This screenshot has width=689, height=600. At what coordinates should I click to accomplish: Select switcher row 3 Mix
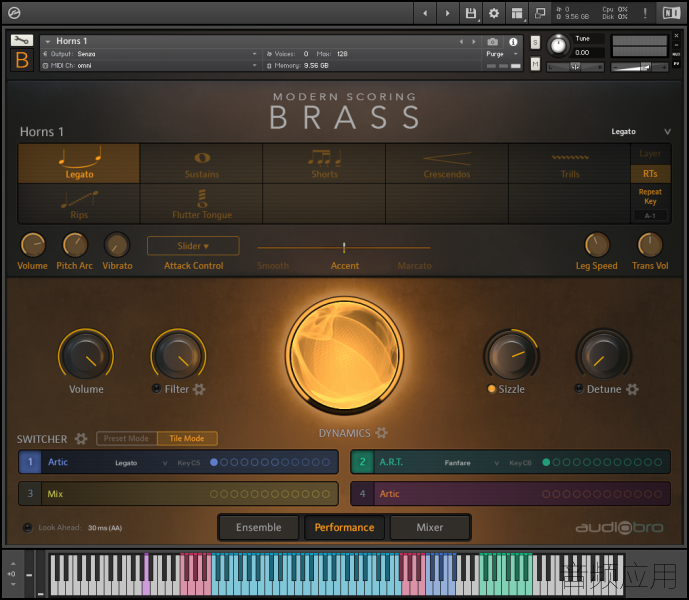click(178, 494)
